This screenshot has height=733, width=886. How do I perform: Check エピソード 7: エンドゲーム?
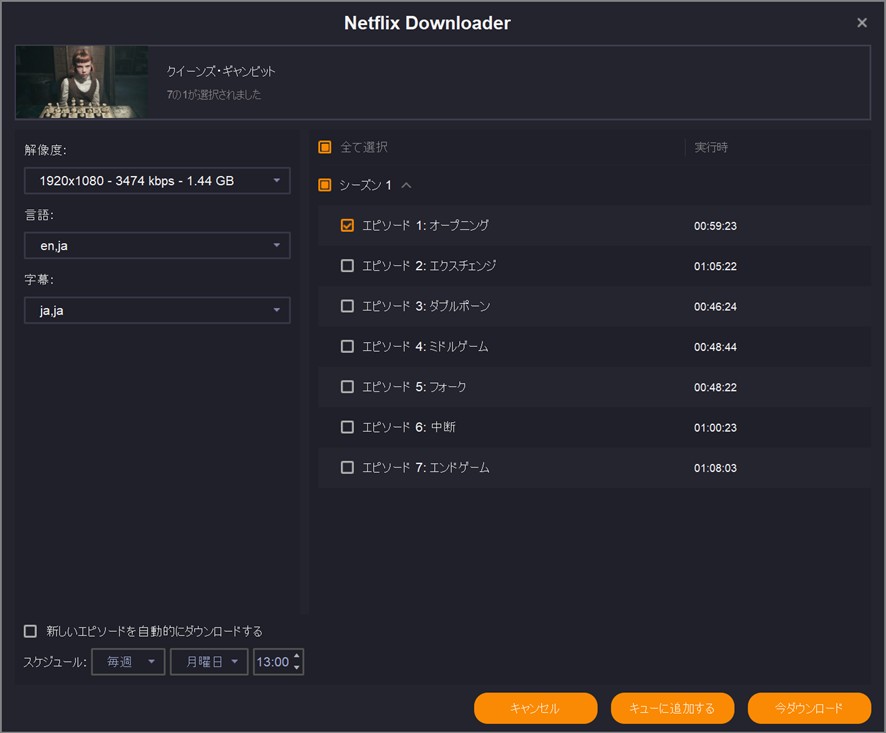point(347,467)
